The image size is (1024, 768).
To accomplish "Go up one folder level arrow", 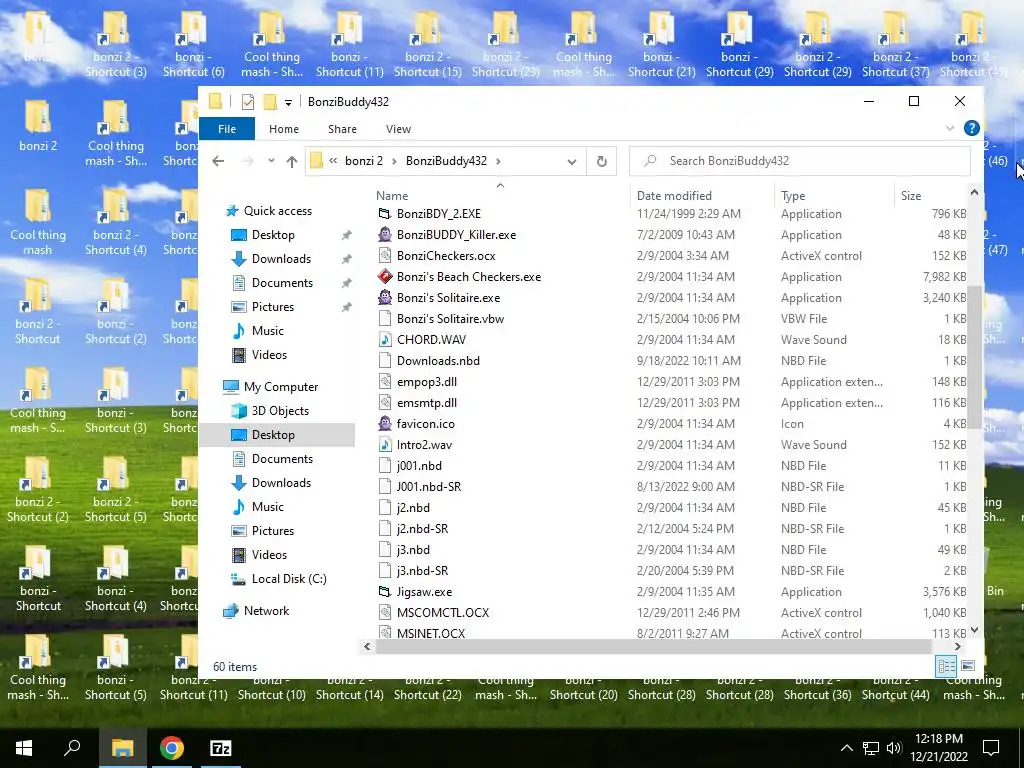I will 291,161.
